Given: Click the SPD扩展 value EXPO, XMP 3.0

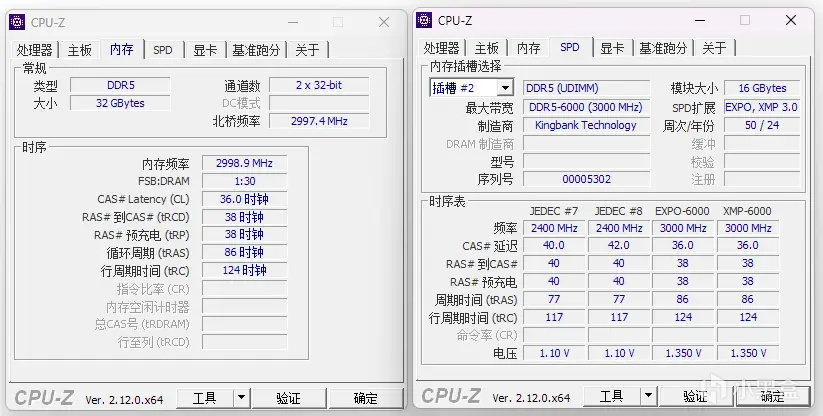Looking at the screenshot, I should pyautogui.click(x=762, y=107).
